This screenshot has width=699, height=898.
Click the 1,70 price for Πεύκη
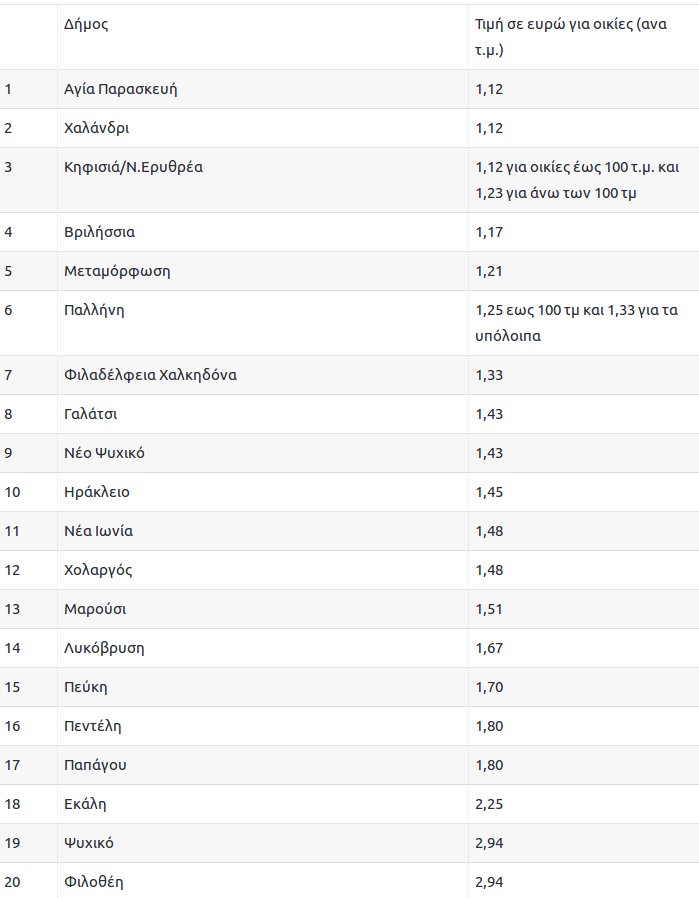point(490,688)
